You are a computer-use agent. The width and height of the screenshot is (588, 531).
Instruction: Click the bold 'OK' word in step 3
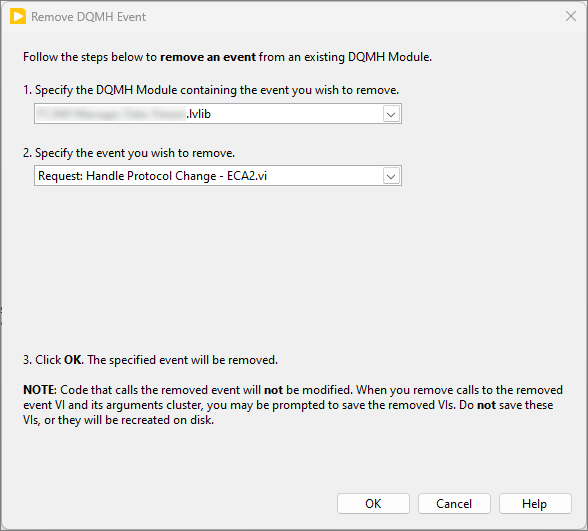(73, 360)
